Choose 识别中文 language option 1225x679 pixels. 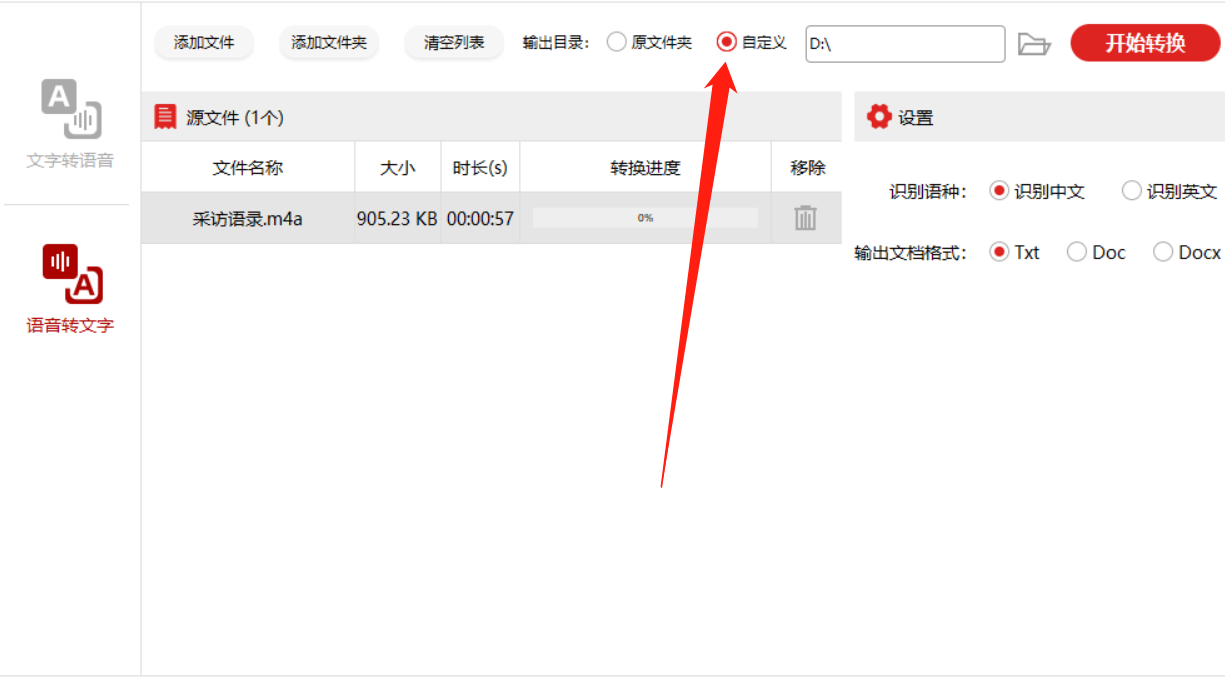(x=999, y=191)
